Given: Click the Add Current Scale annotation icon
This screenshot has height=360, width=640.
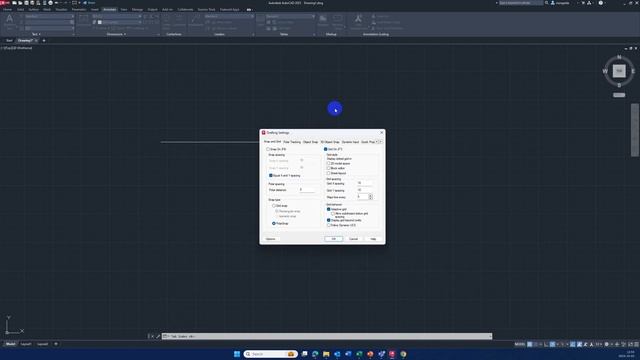Looking at the screenshot, I should pos(358,21).
